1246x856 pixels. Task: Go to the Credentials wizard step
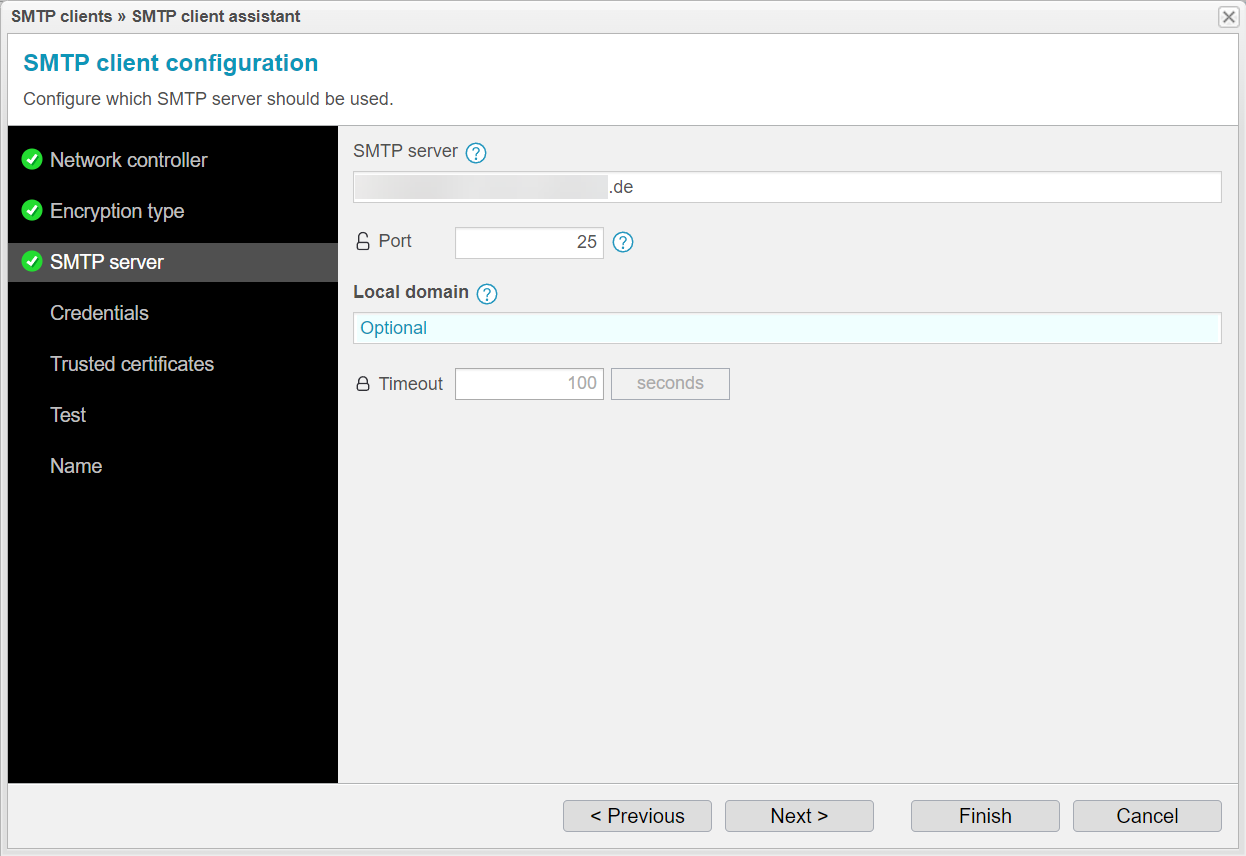click(99, 313)
